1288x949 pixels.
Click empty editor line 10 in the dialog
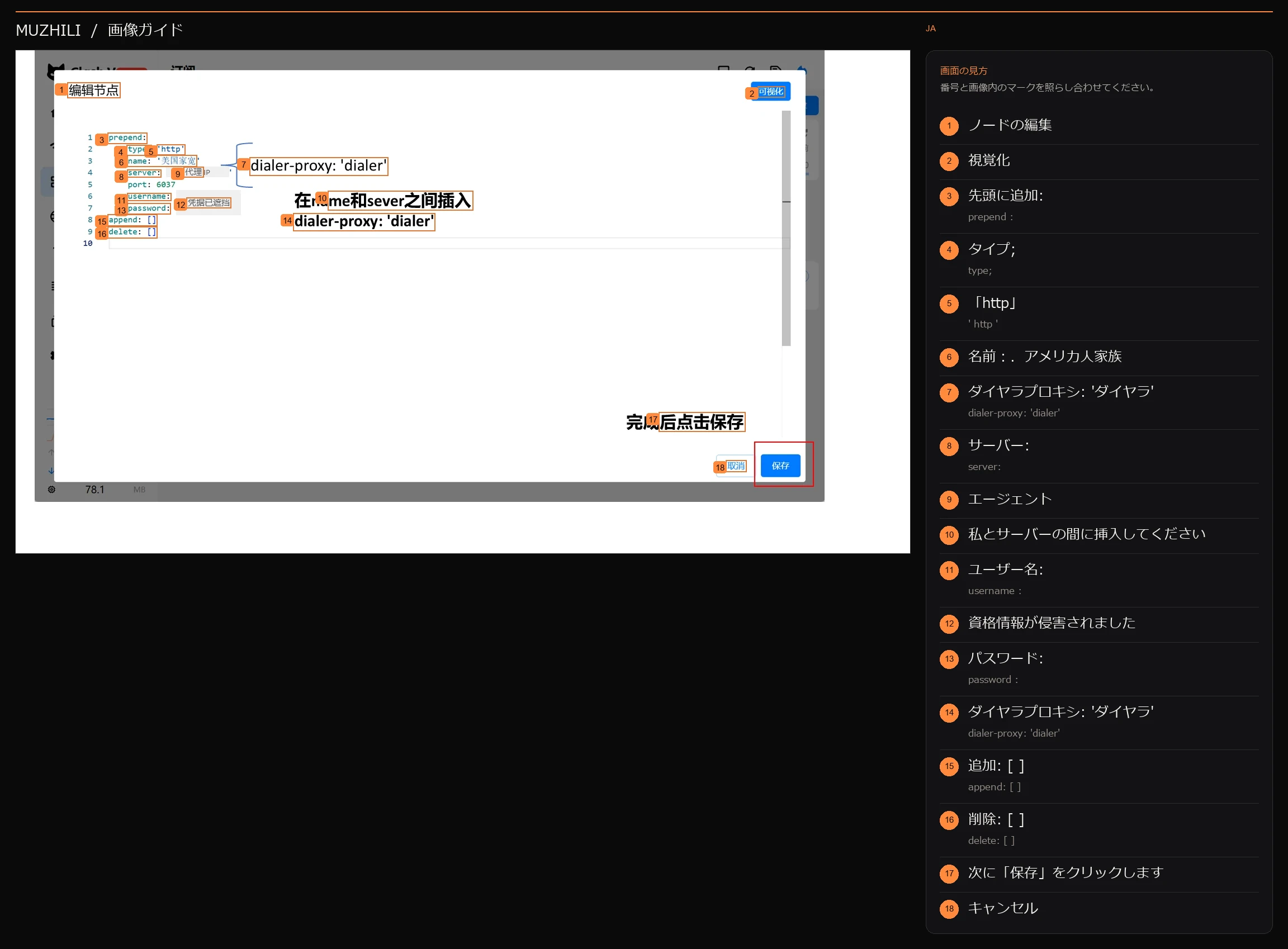(x=448, y=244)
